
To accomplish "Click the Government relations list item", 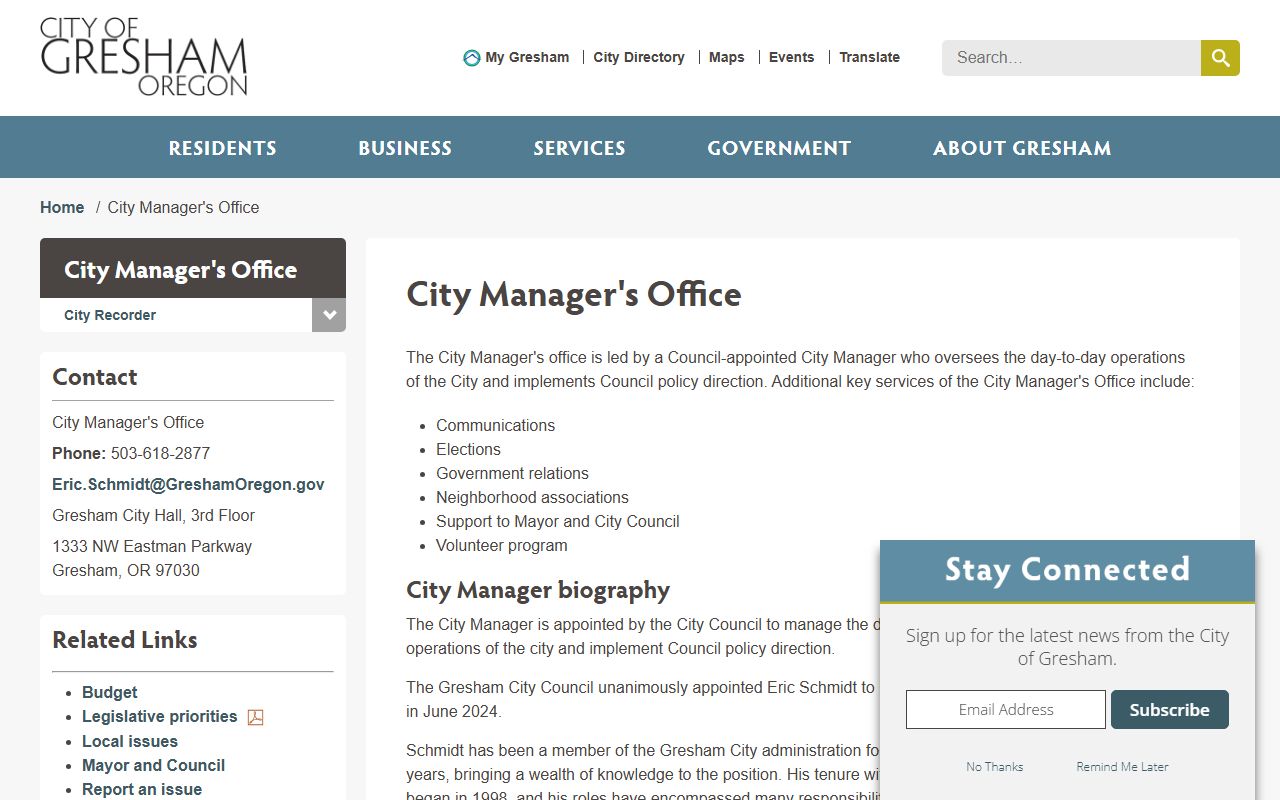I will click(512, 473).
